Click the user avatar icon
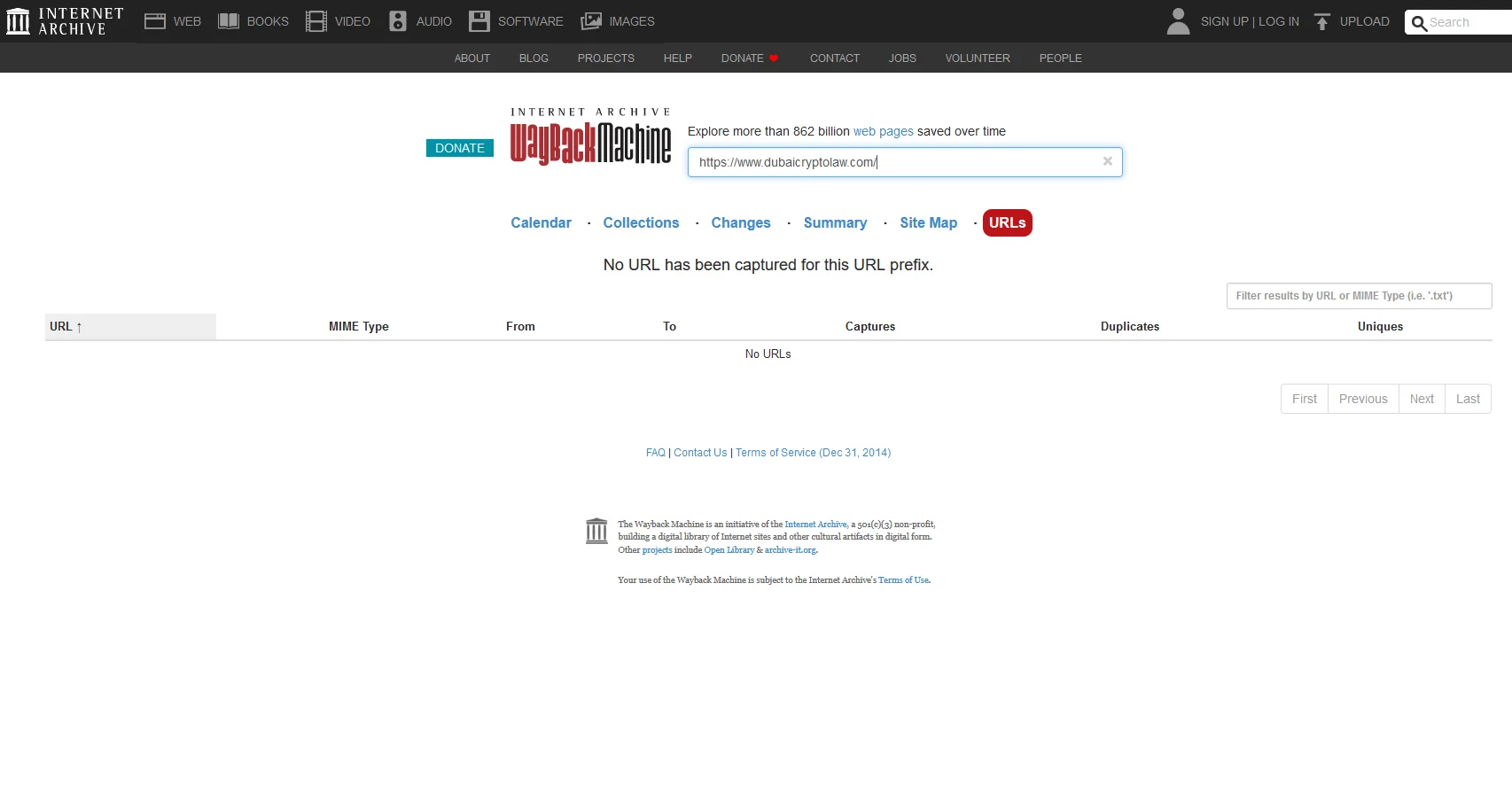Image resolution: width=1512 pixels, height=801 pixels. (x=1178, y=21)
